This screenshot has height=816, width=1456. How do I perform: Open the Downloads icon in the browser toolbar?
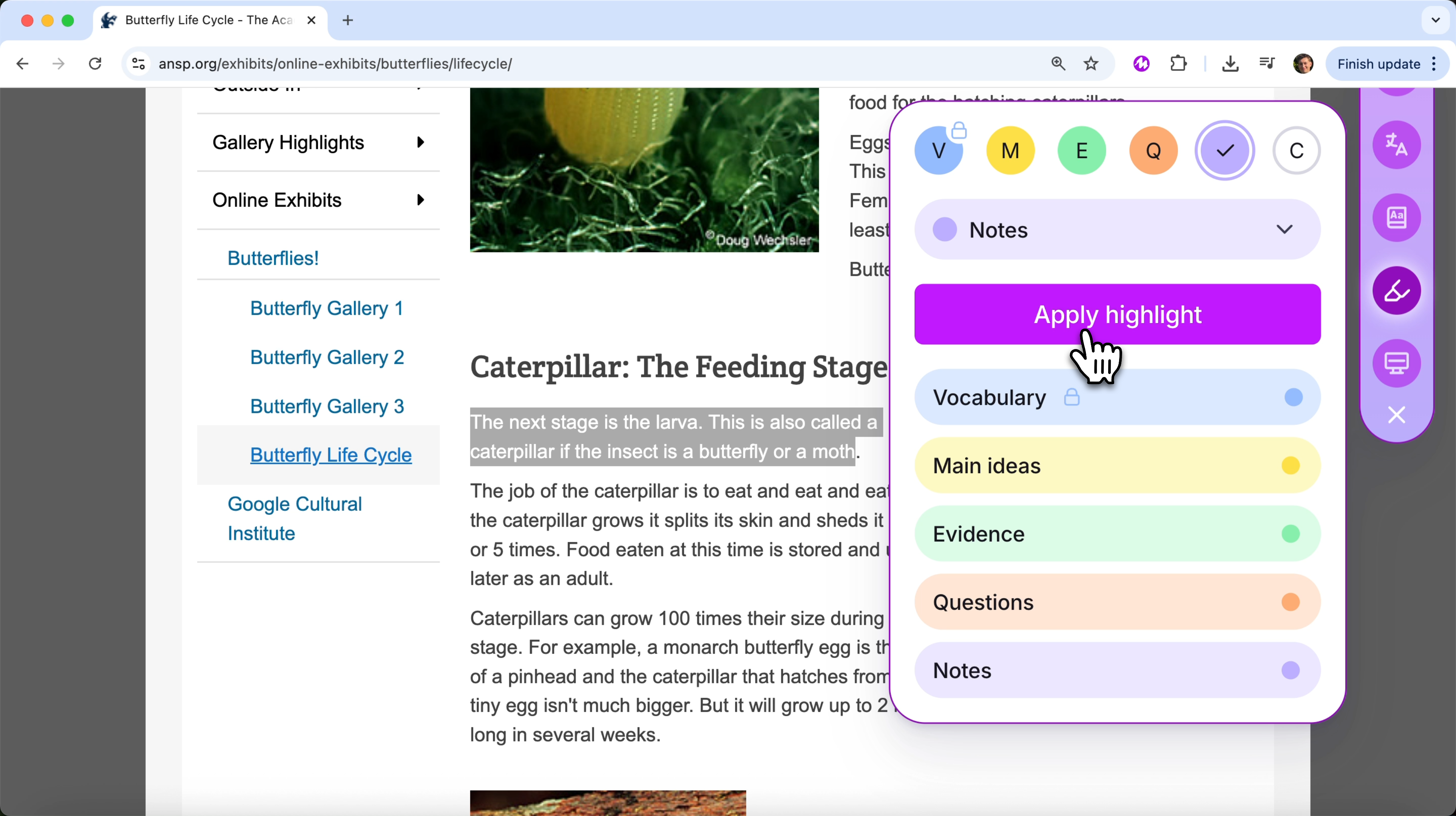[1230, 63]
